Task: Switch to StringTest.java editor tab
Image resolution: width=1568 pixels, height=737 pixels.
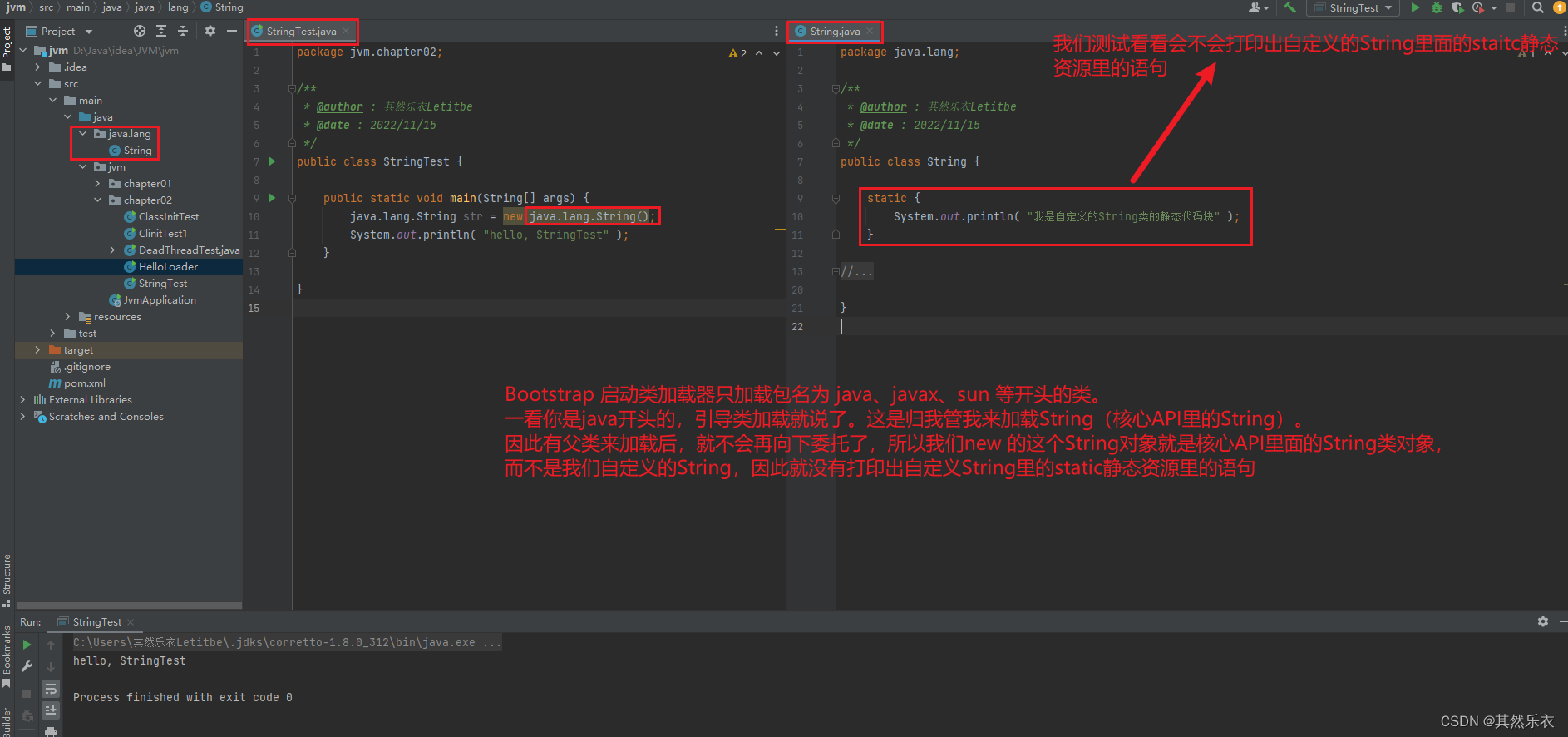Action: click(x=301, y=31)
